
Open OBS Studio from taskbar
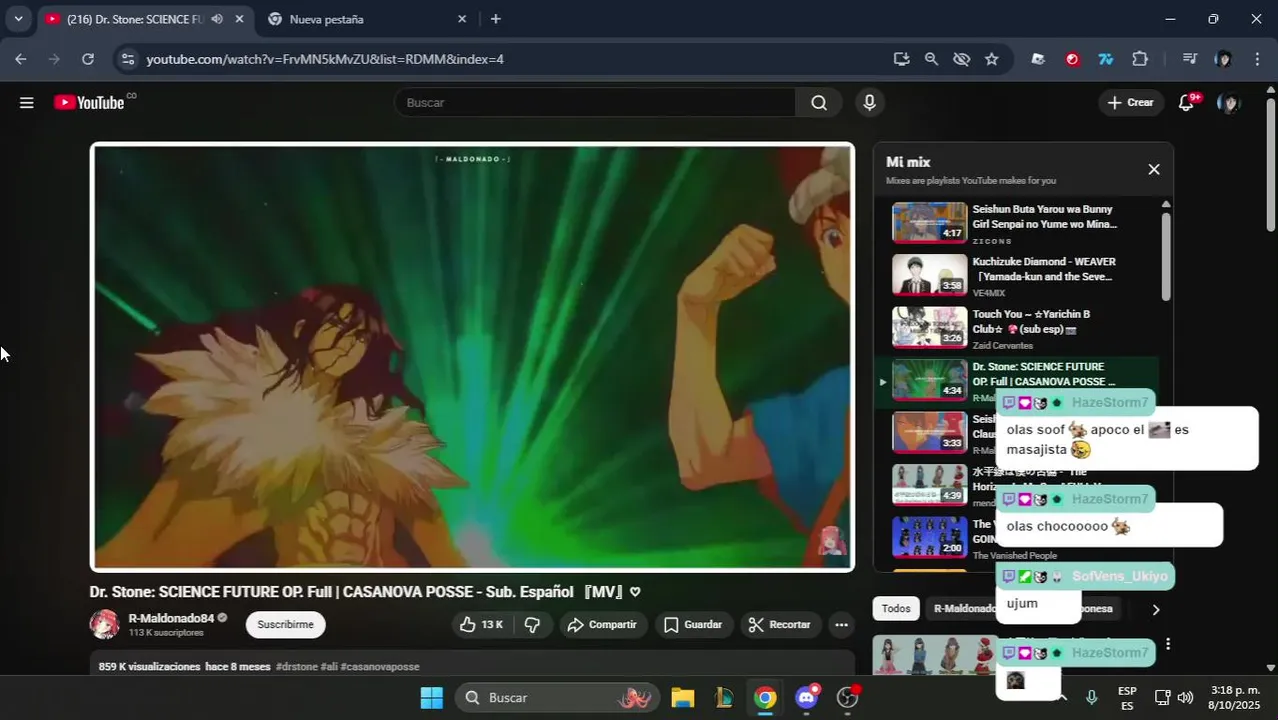tap(849, 698)
